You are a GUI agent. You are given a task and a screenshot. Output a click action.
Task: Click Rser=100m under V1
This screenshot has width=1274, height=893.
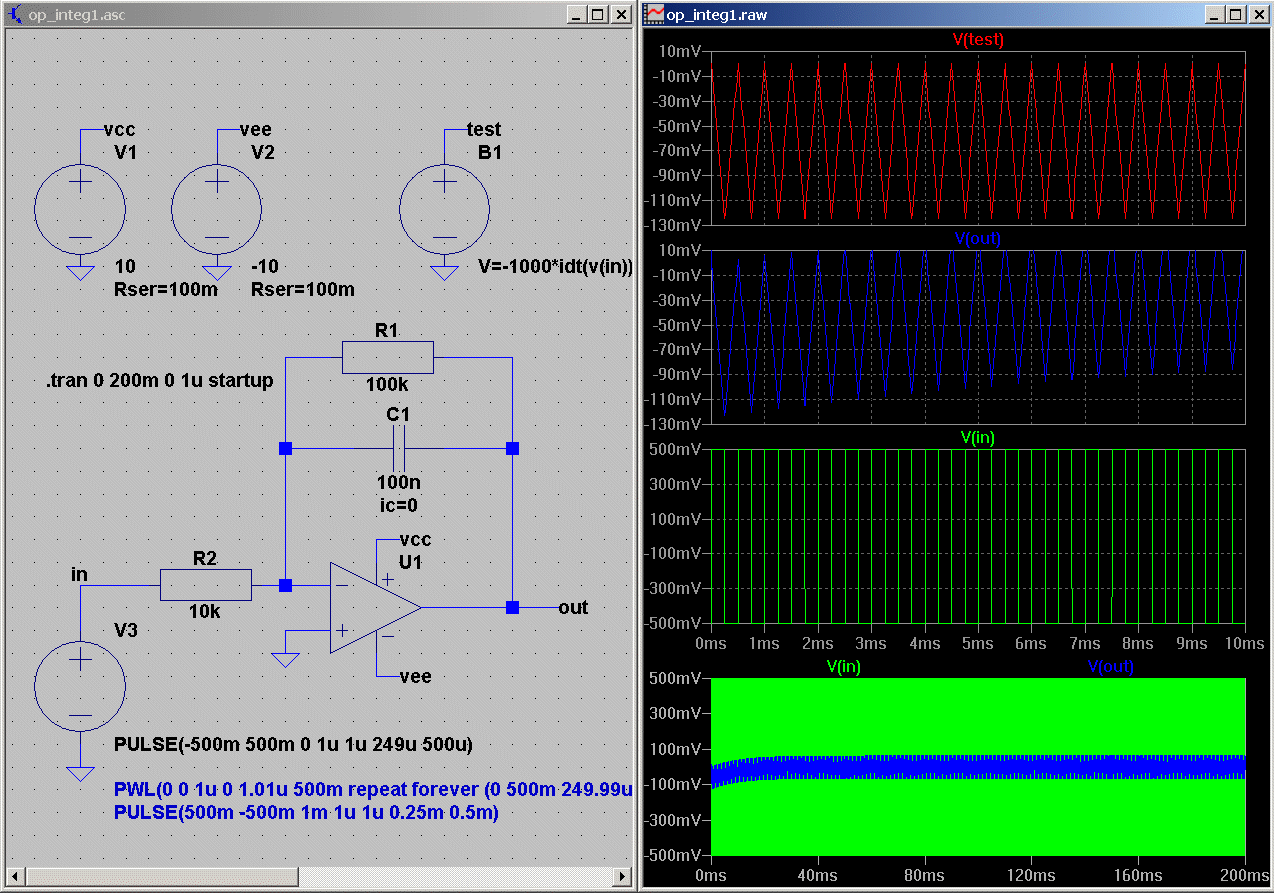tap(167, 290)
